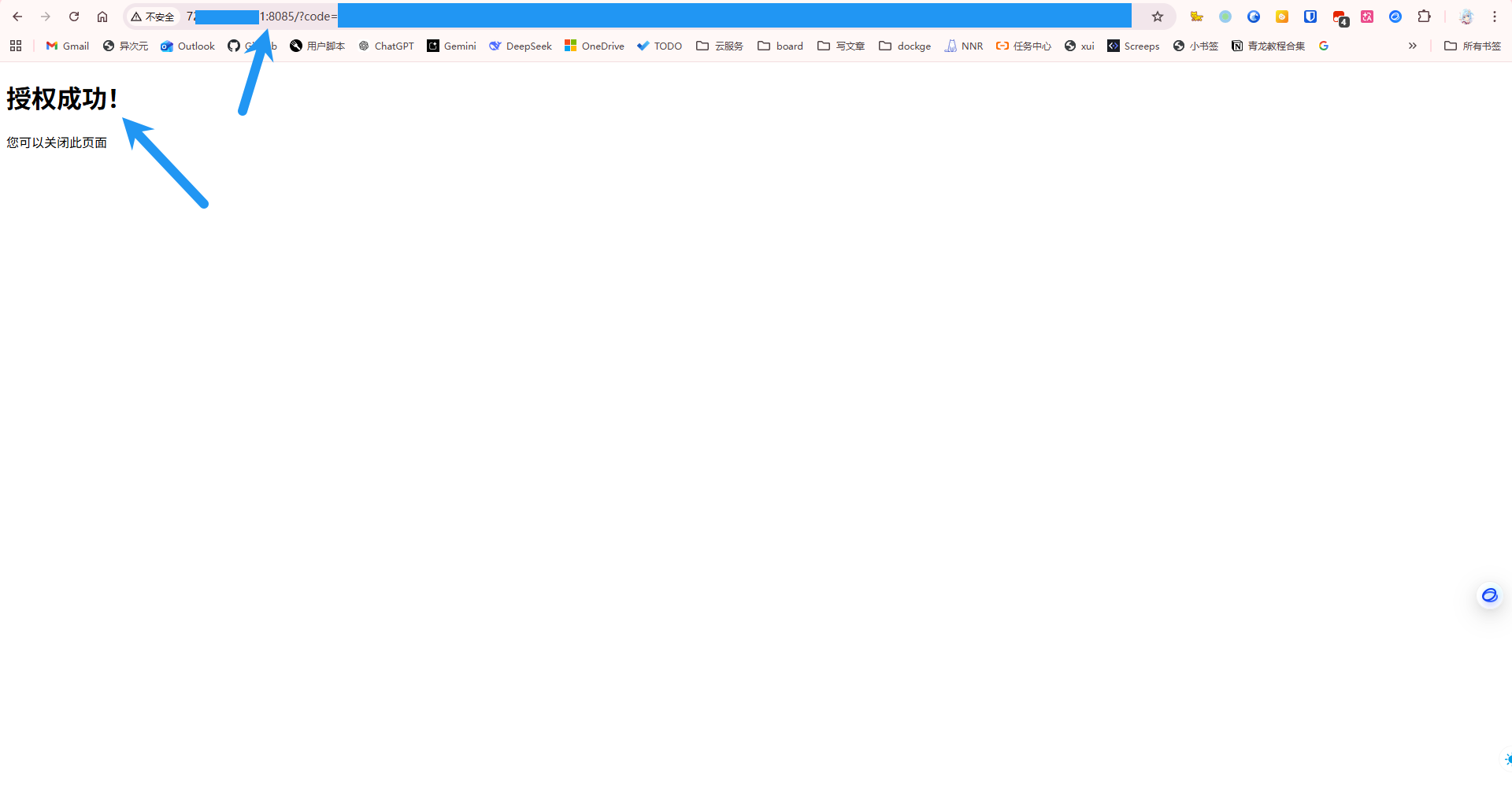Open Chrome's three-dot main menu
The height and width of the screenshot is (792, 1512).
pos(1495,17)
